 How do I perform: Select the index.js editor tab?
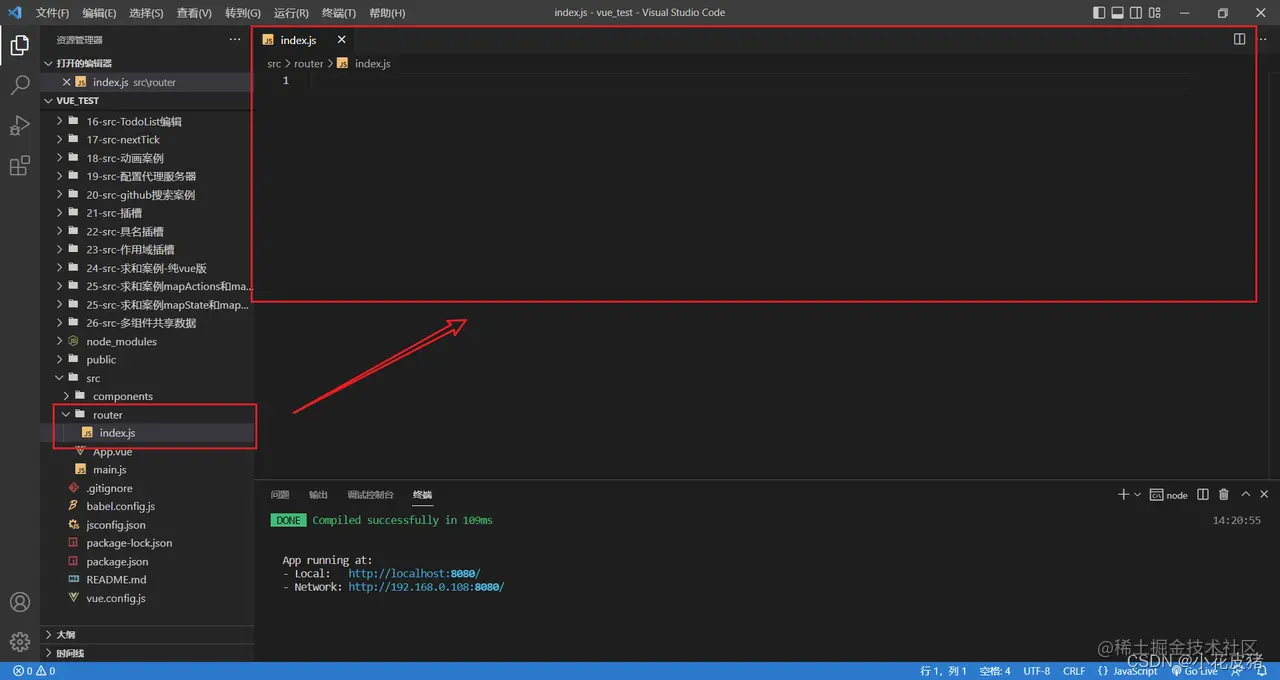tap(298, 40)
